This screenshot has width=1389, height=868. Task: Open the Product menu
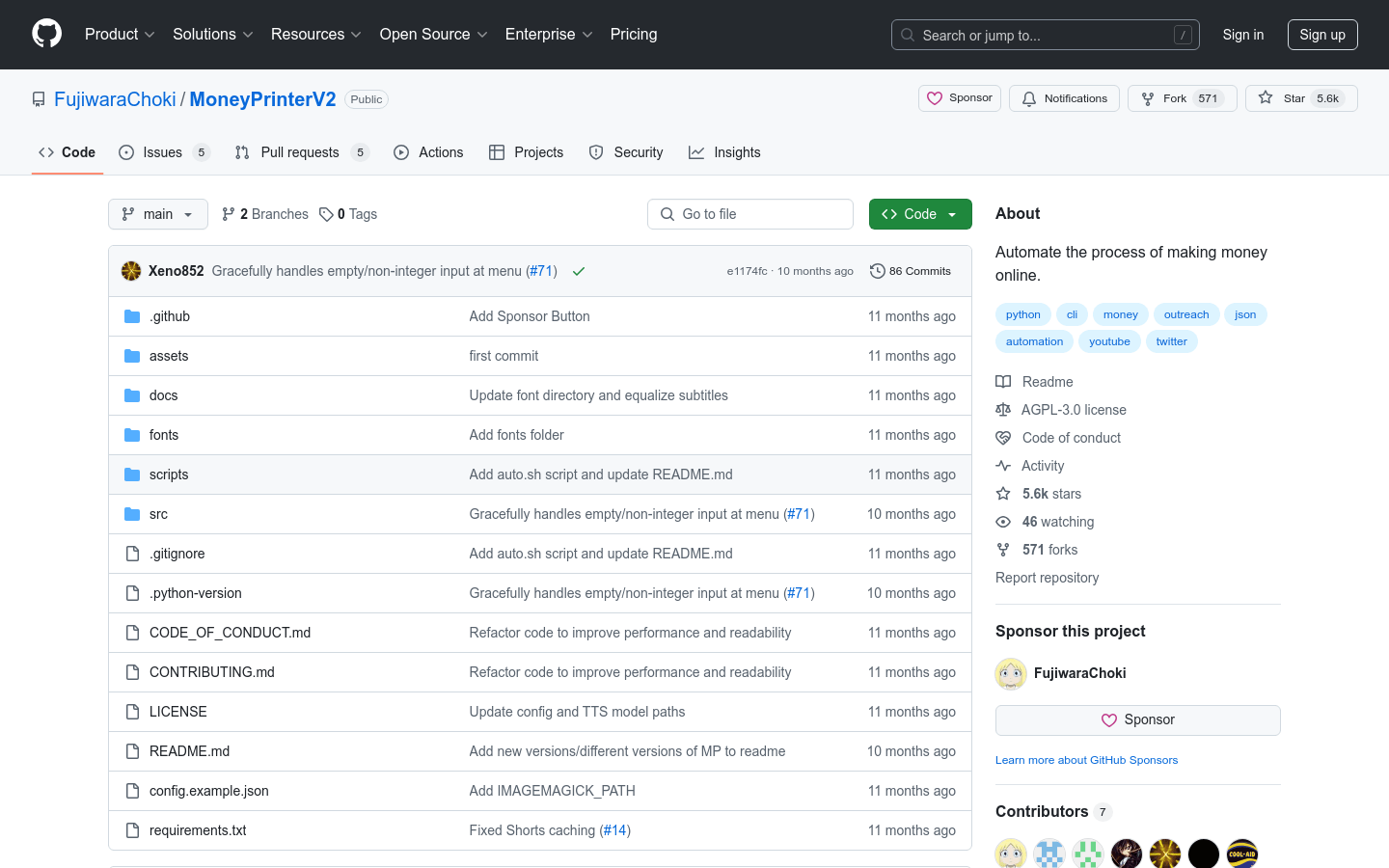(120, 35)
